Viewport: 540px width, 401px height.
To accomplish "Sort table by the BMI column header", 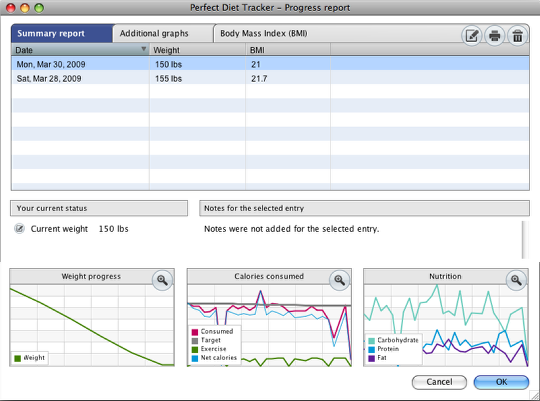I will [x=288, y=50].
